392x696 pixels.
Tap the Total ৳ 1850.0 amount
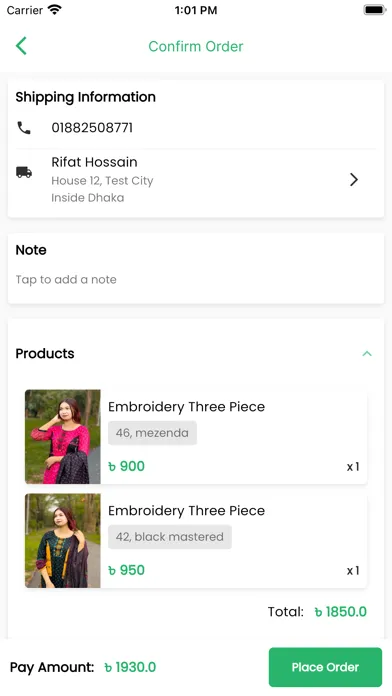(x=341, y=612)
